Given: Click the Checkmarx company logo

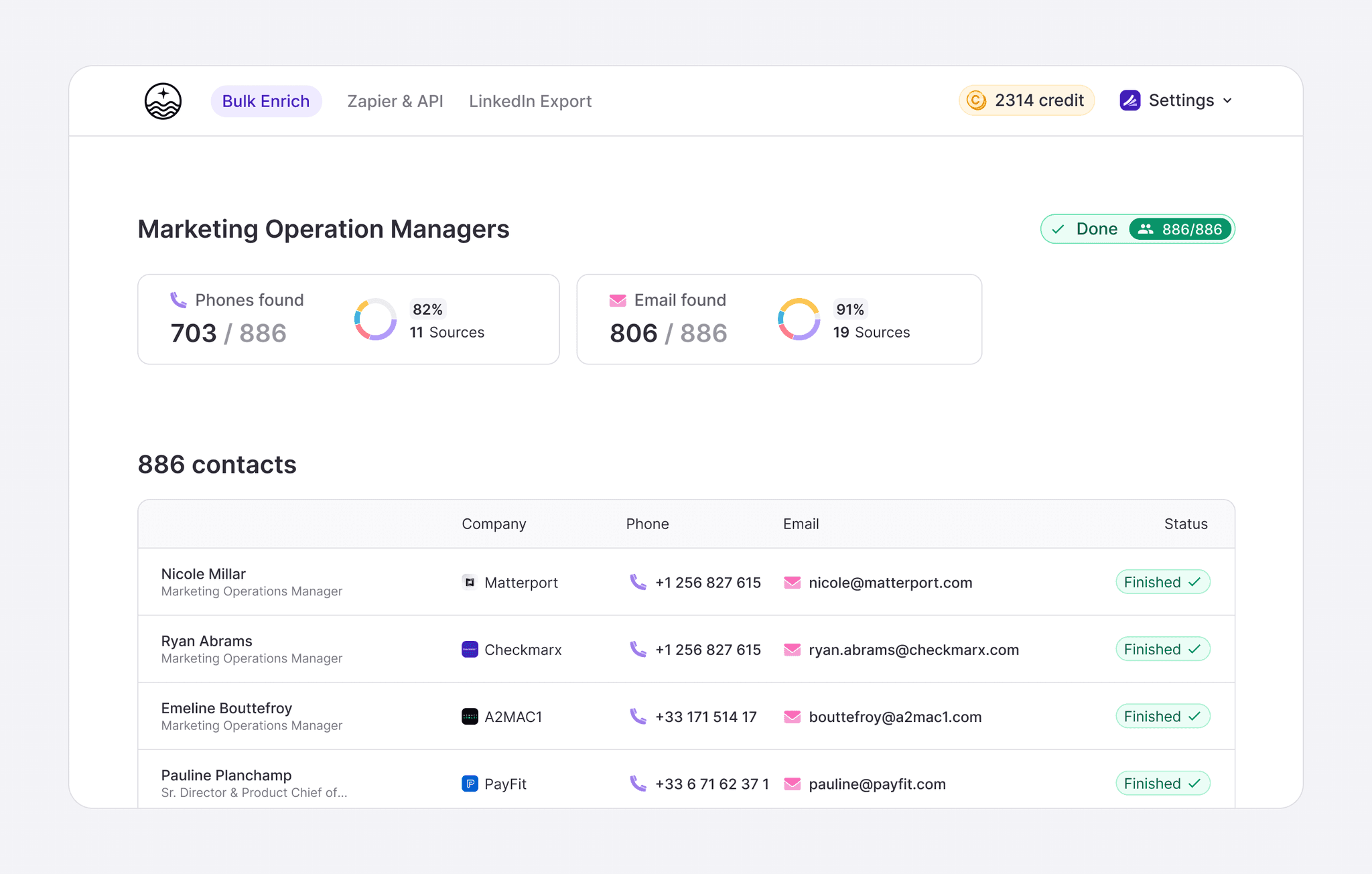Looking at the screenshot, I should pyautogui.click(x=470, y=649).
